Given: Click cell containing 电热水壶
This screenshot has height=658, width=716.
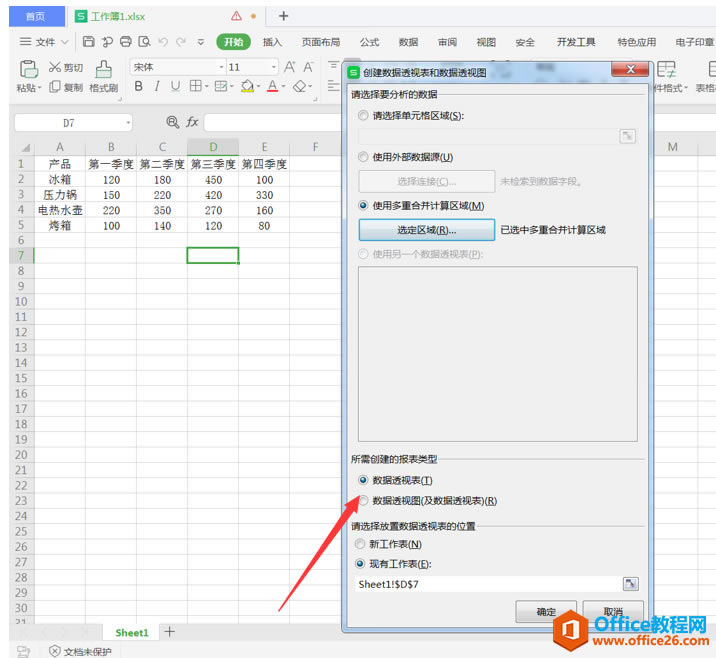Looking at the screenshot, I should click(x=60, y=210).
